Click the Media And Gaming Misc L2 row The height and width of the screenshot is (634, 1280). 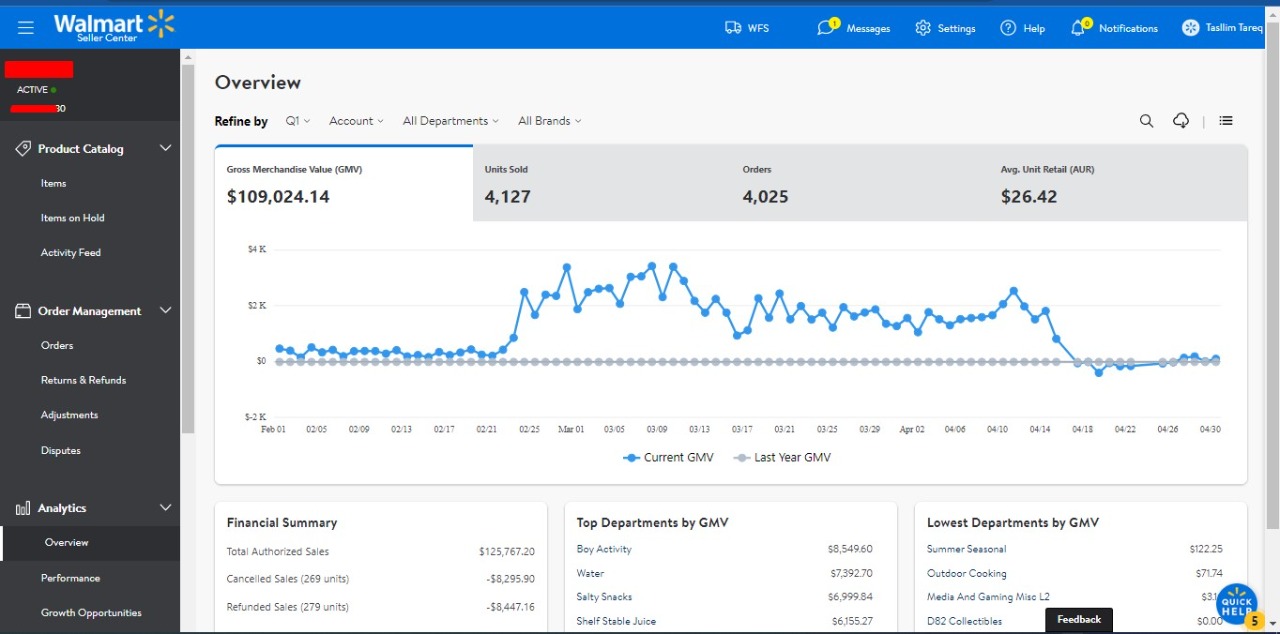click(1075, 597)
